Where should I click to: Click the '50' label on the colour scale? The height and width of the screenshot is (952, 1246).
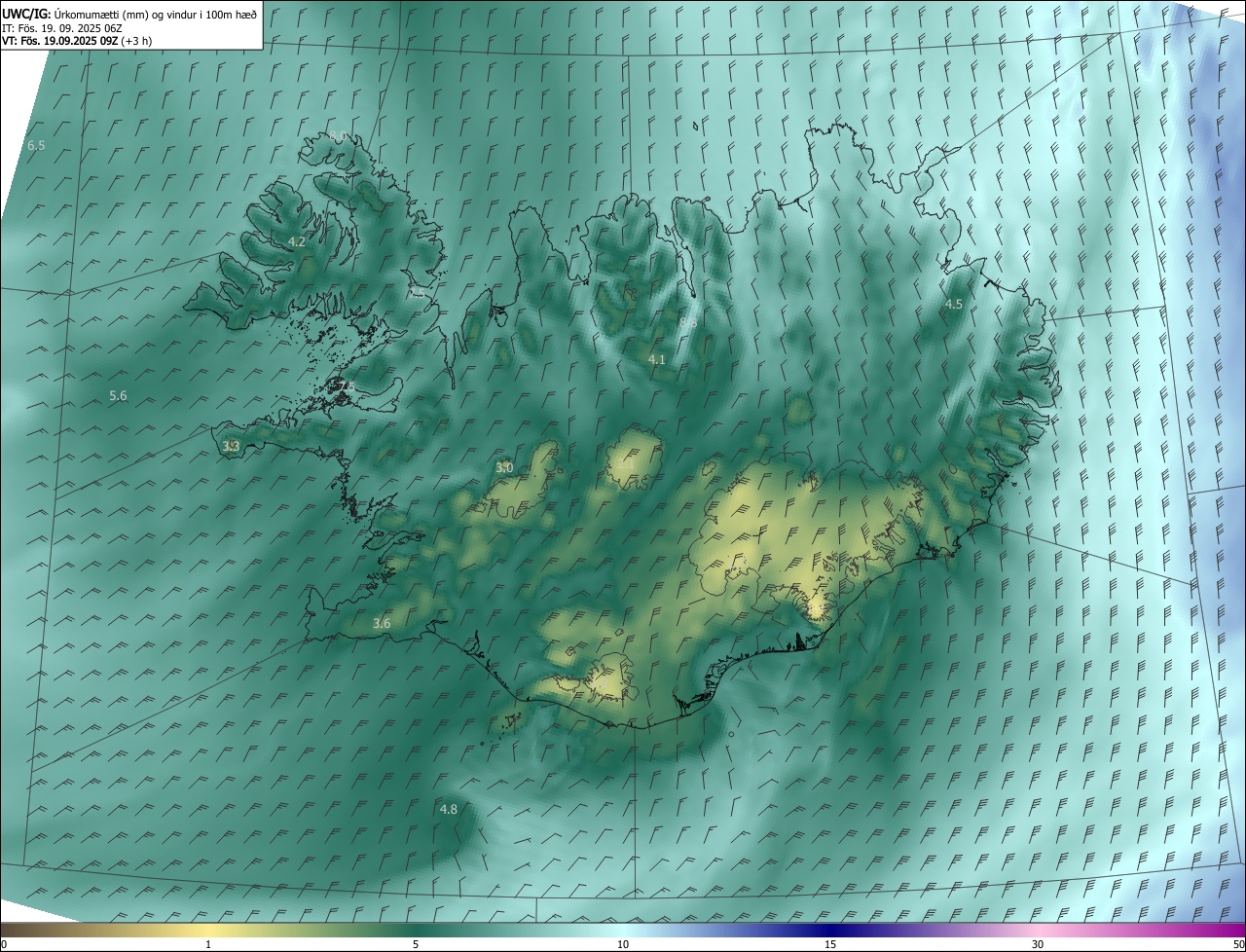click(1238, 944)
